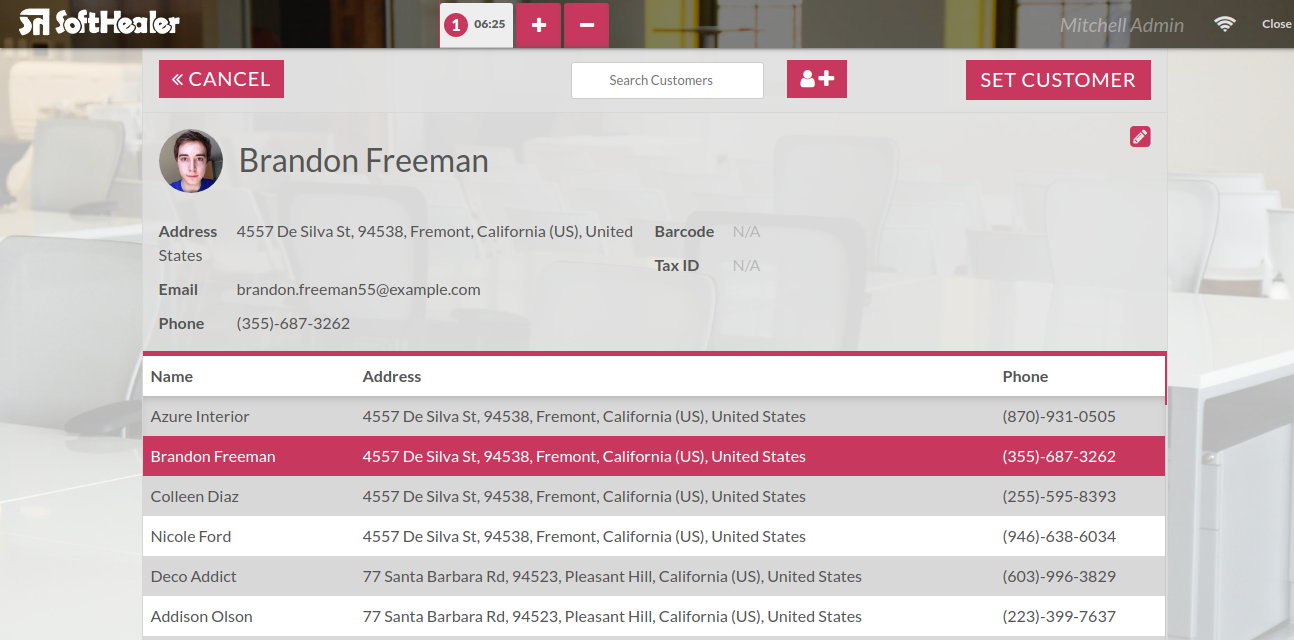Focus the Search Customers field
Viewport: 1294px width, 640px height.
[667, 80]
